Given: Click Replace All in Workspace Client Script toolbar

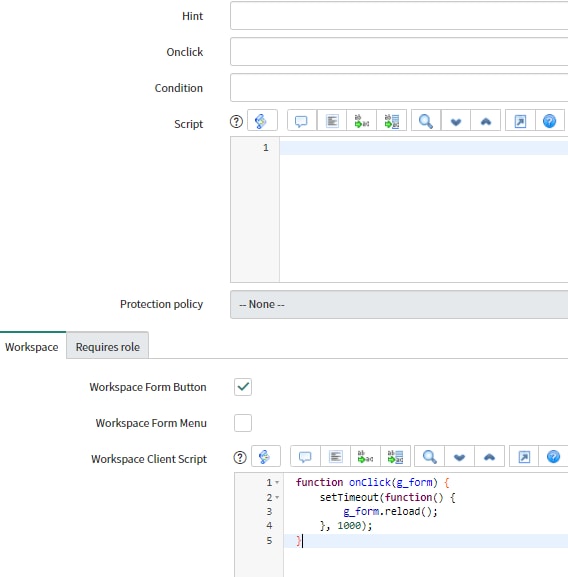Looking at the screenshot, I should coord(395,457).
